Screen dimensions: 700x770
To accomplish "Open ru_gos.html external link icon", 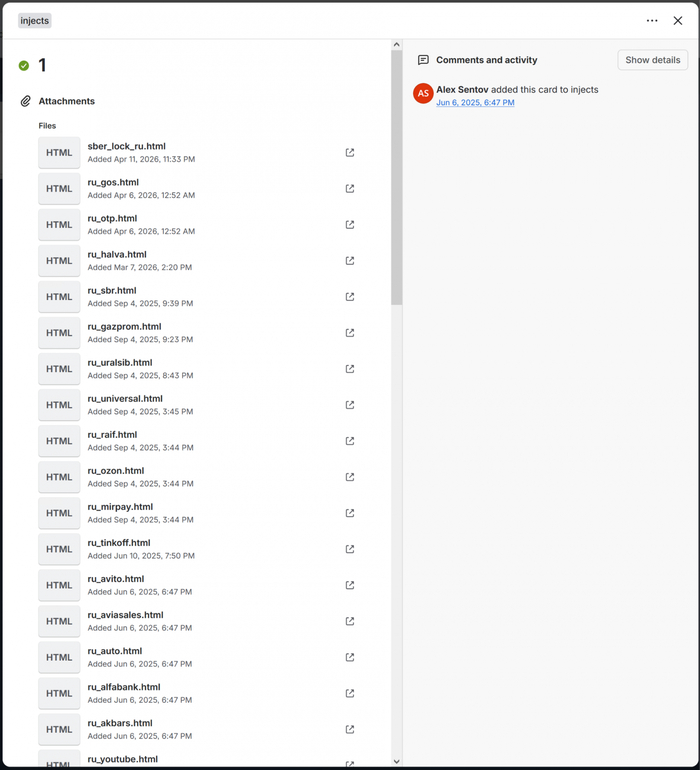I will click(x=350, y=189).
